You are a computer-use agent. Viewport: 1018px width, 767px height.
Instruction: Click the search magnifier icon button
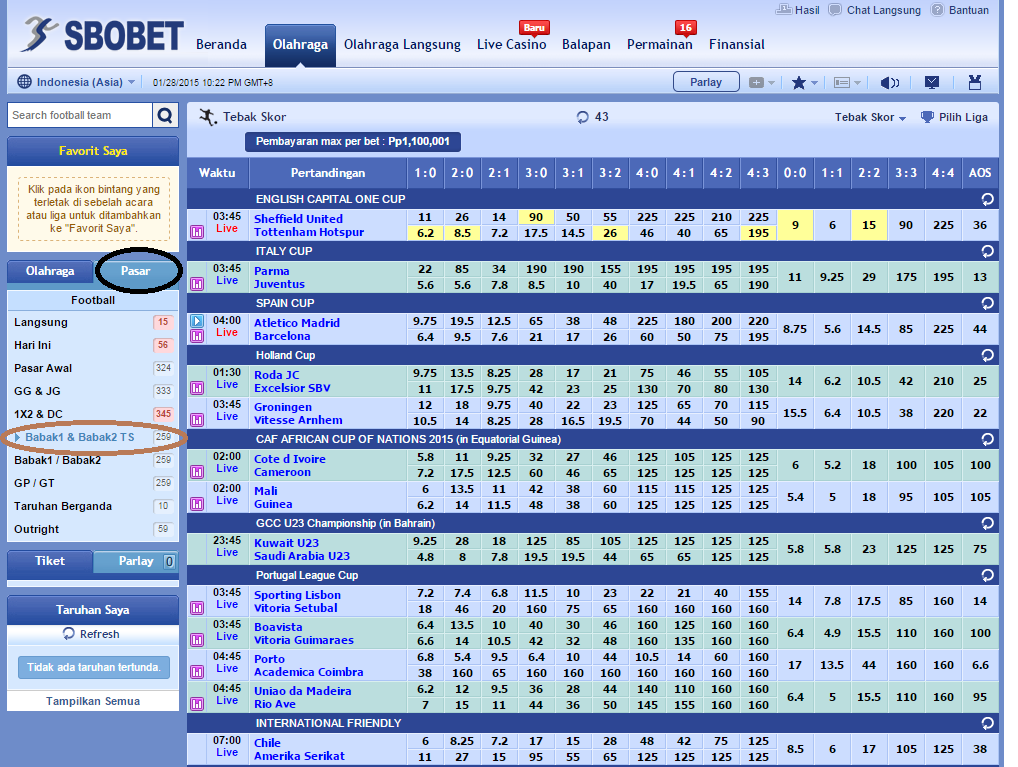click(165, 116)
